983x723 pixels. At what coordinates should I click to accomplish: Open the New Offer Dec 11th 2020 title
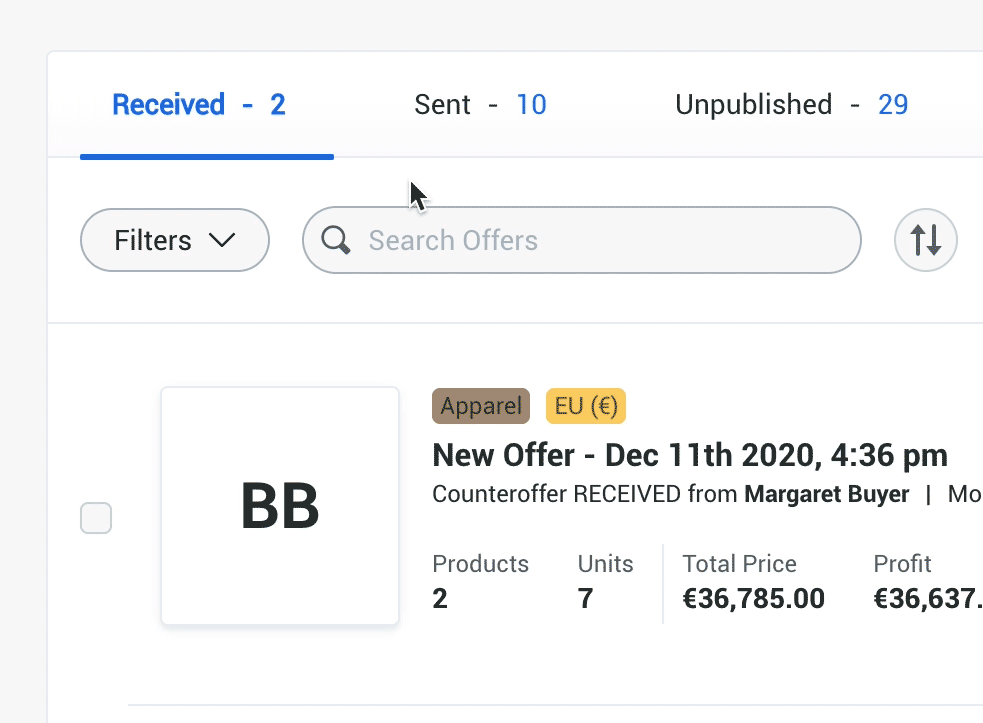689,456
